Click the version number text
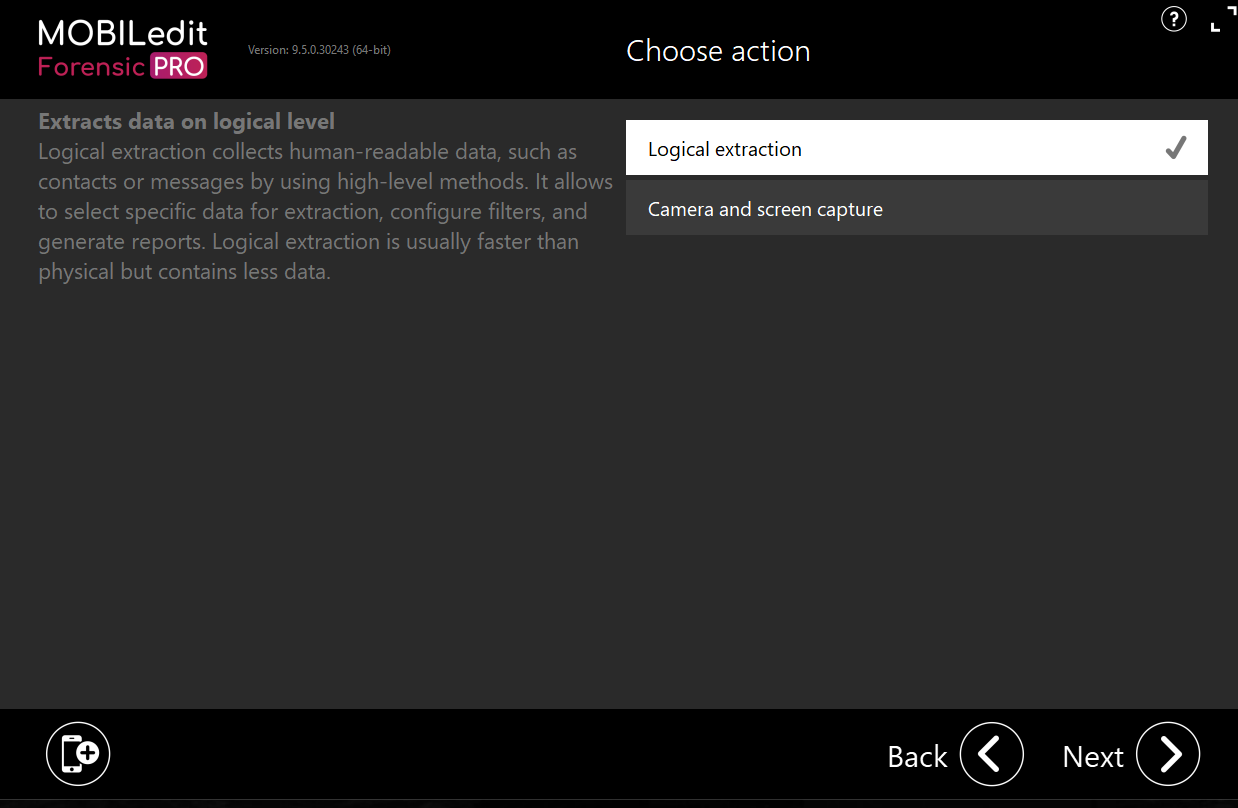The image size is (1238, 808). (319, 49)
